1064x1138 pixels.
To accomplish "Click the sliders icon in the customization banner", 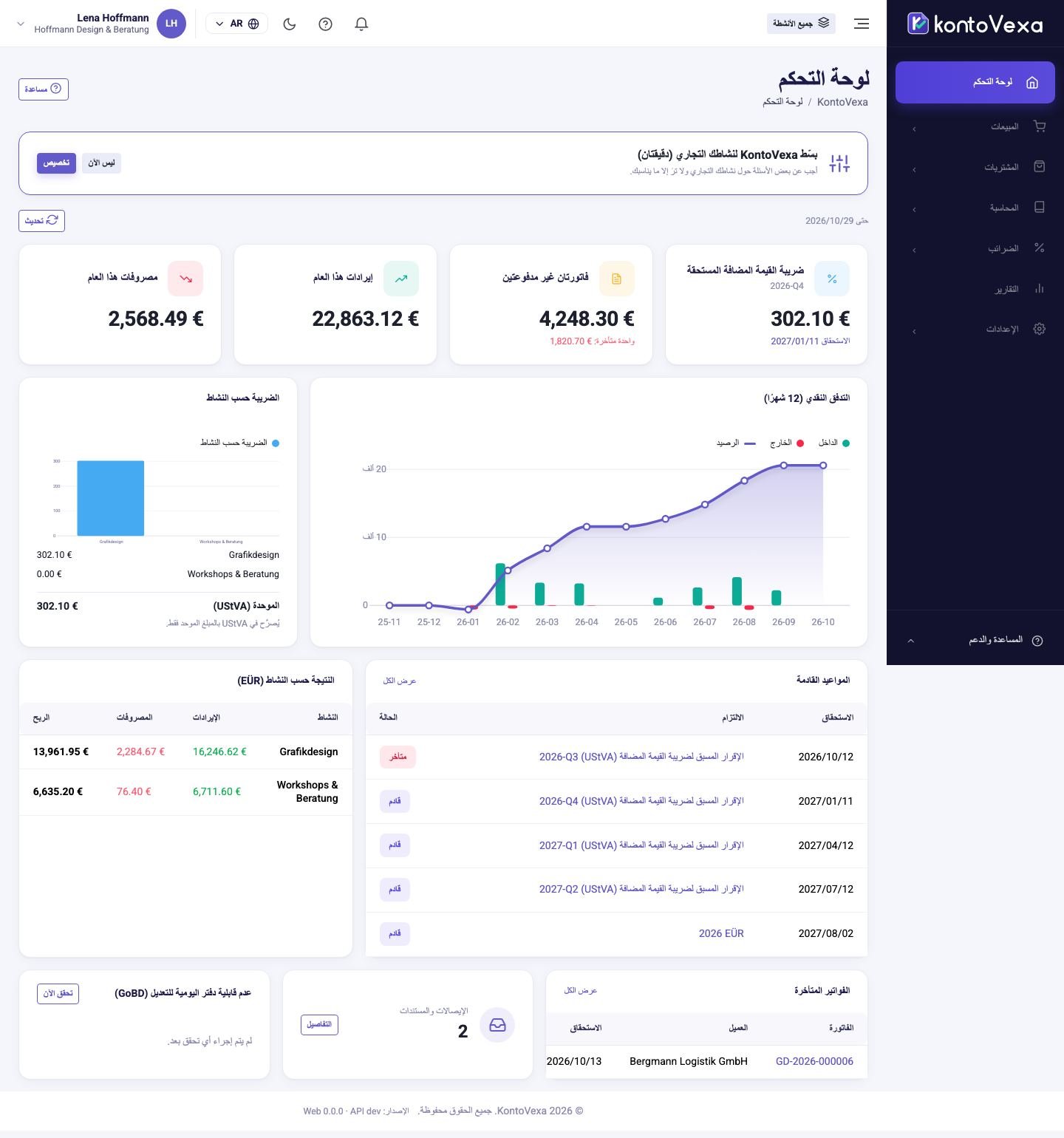I will click(x=839, y=163).
